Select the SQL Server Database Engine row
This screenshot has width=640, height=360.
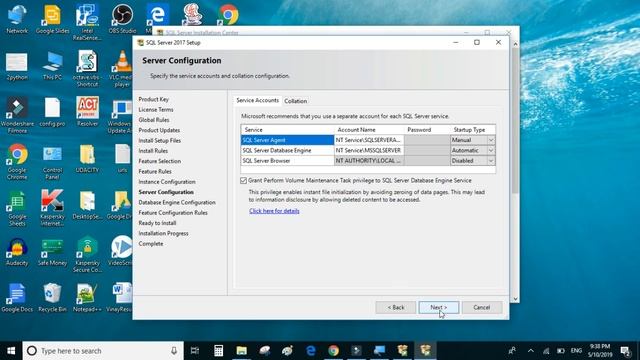[287, 150]
